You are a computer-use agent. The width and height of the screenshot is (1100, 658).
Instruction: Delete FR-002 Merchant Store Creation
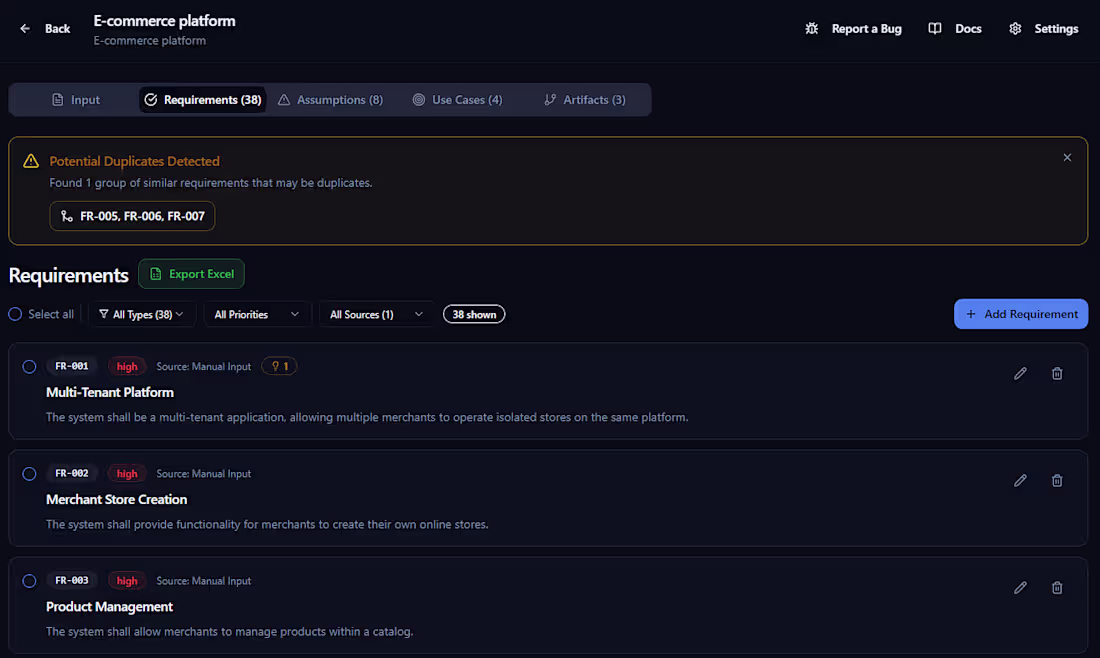[x=1057, y=481]
